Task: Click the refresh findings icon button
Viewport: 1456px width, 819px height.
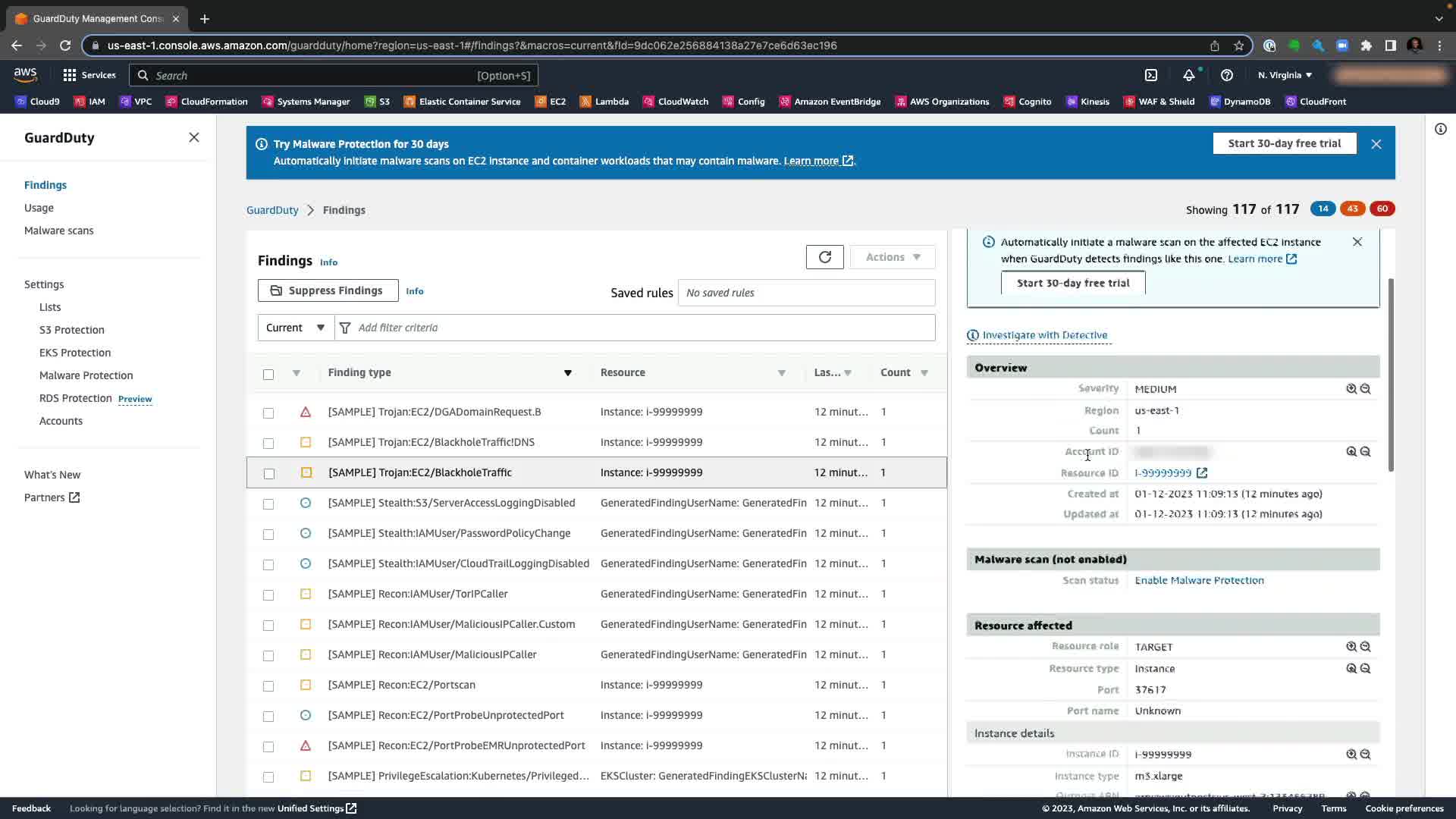Action: click(x=824, y=257)
